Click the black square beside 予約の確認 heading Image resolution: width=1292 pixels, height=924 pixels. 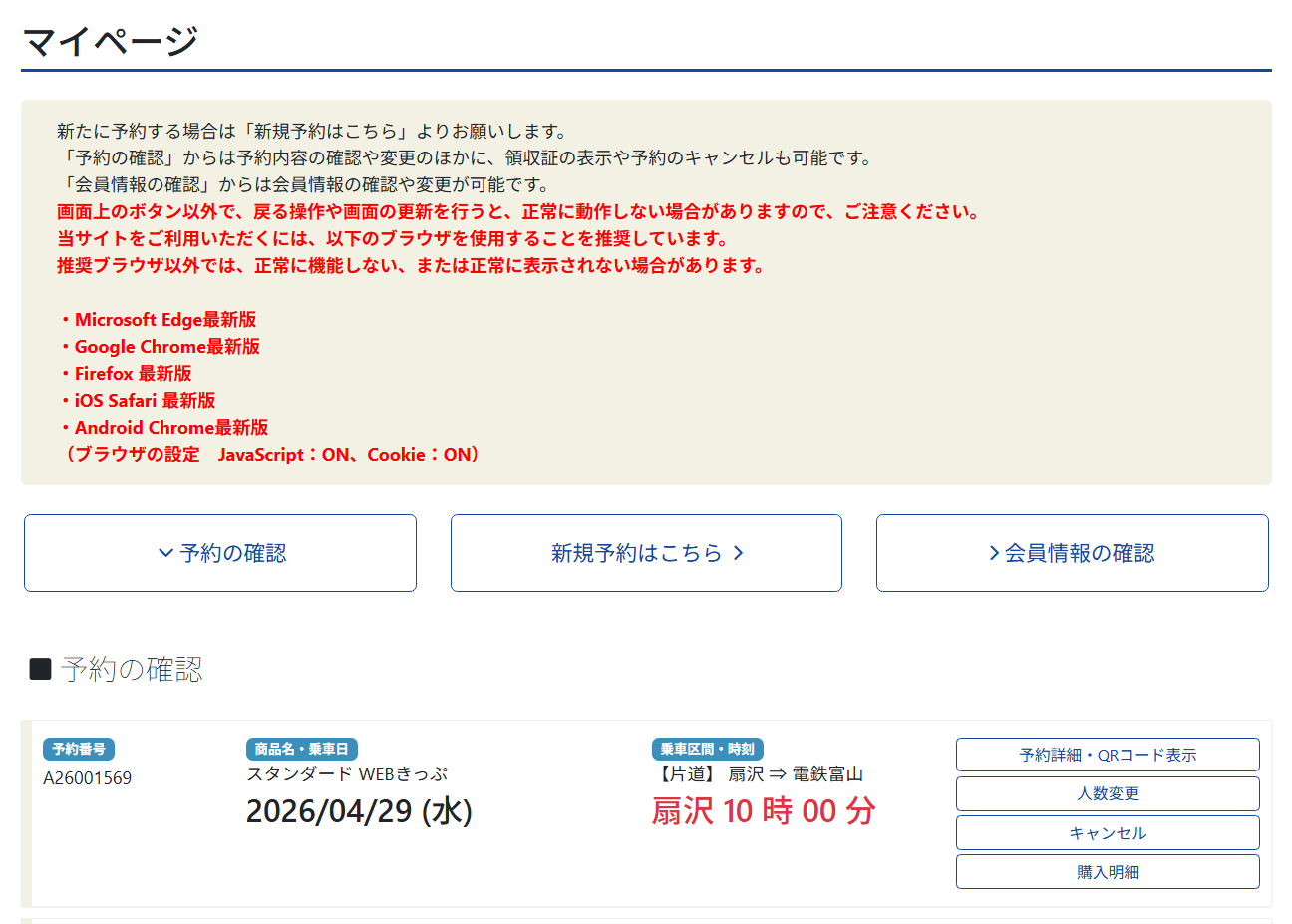point(40,669)
